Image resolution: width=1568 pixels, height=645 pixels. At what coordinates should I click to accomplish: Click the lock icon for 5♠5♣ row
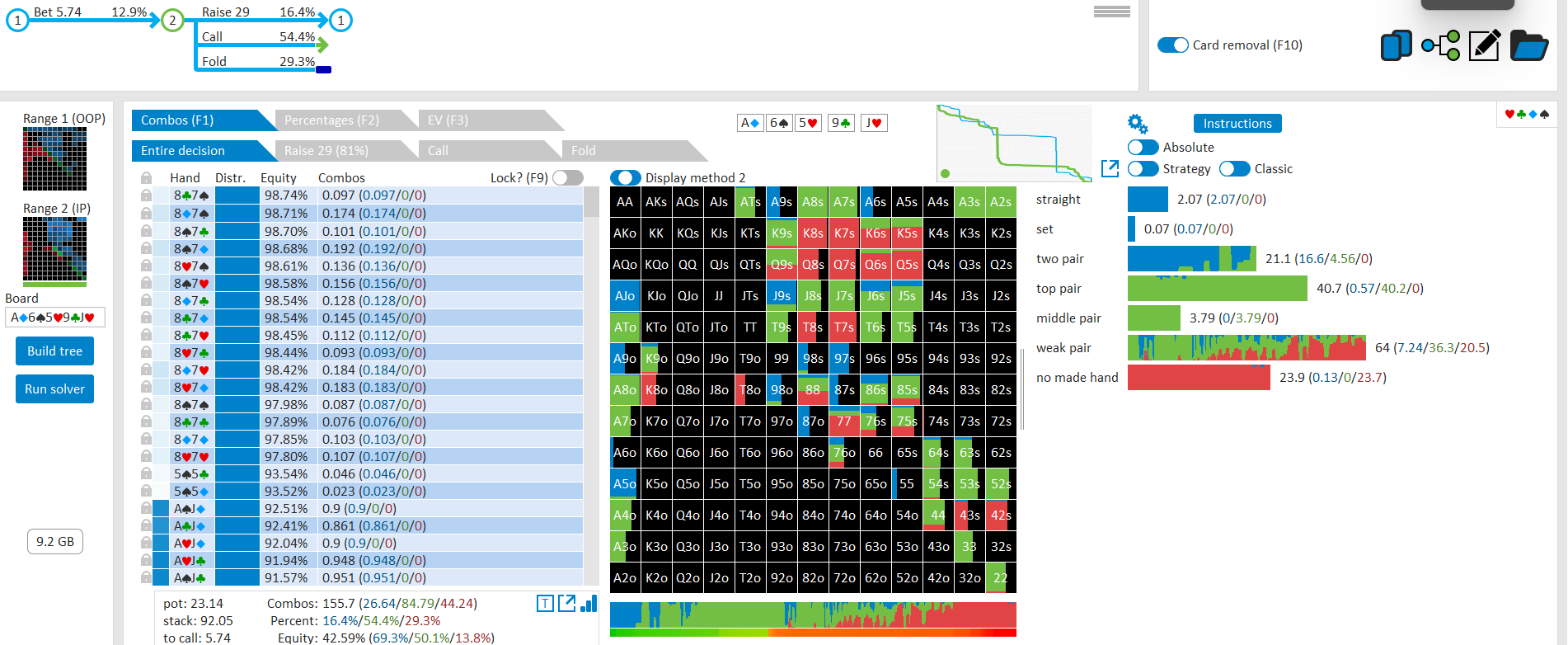(x=146, y=473)
